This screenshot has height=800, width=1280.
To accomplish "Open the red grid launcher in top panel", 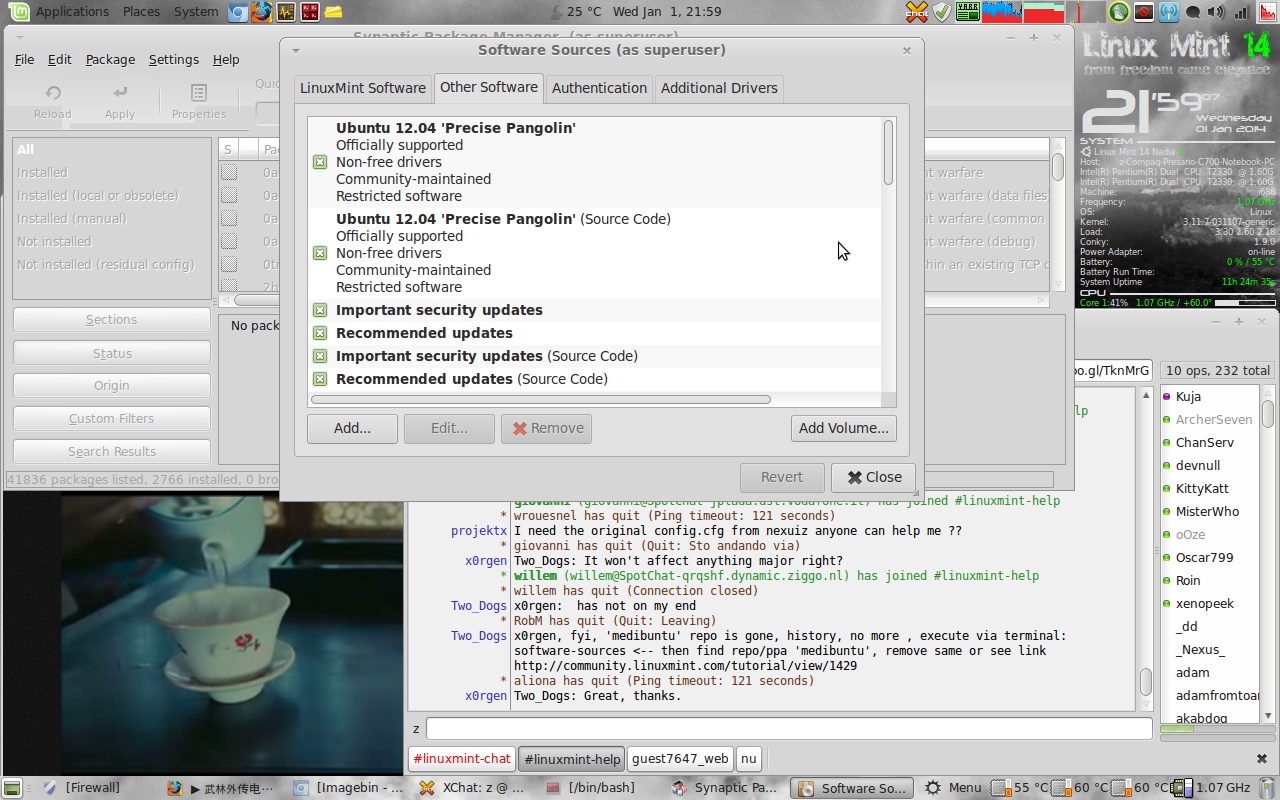I will point(310,12).
